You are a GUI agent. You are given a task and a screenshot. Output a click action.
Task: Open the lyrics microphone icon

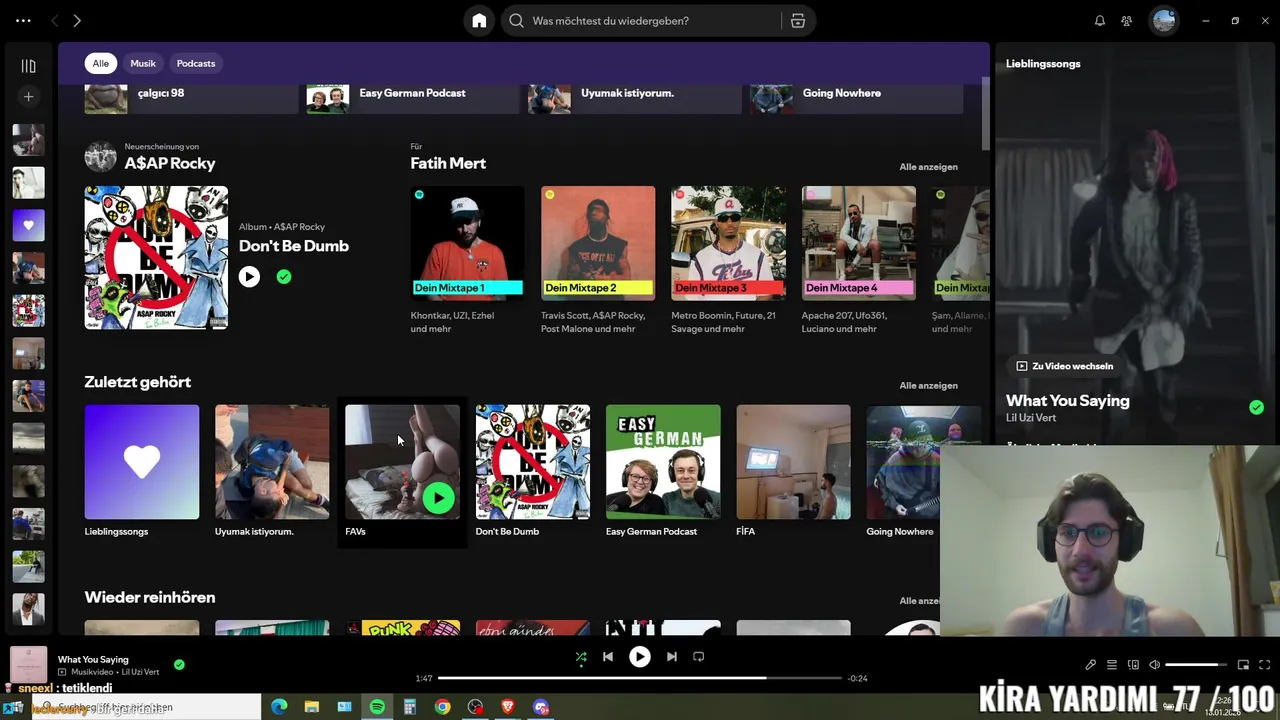coord(1091,665)
